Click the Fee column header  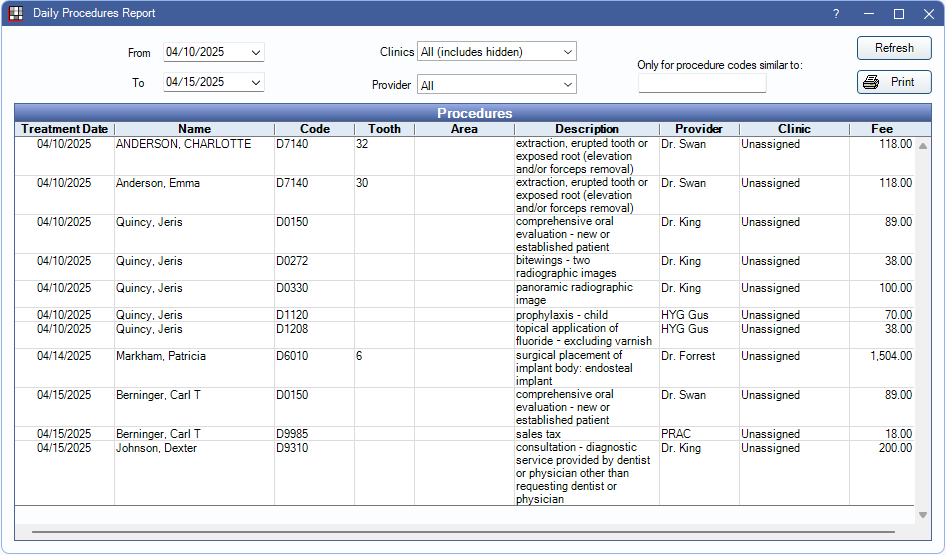pos(881,129)
